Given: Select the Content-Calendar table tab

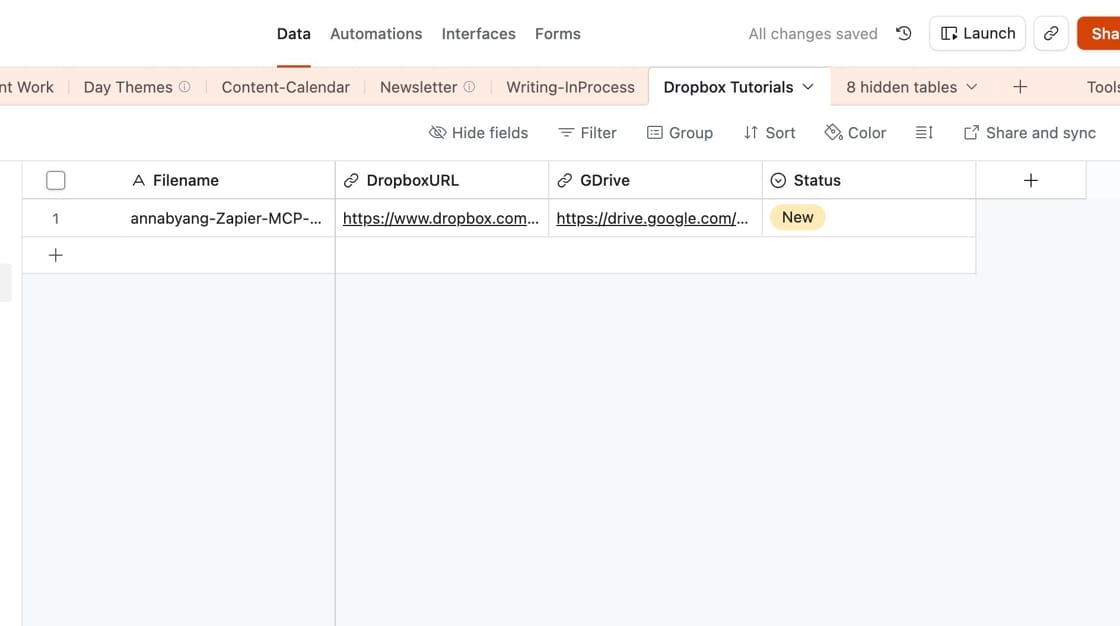Looking at the screenshot, I should click(286, 87).
